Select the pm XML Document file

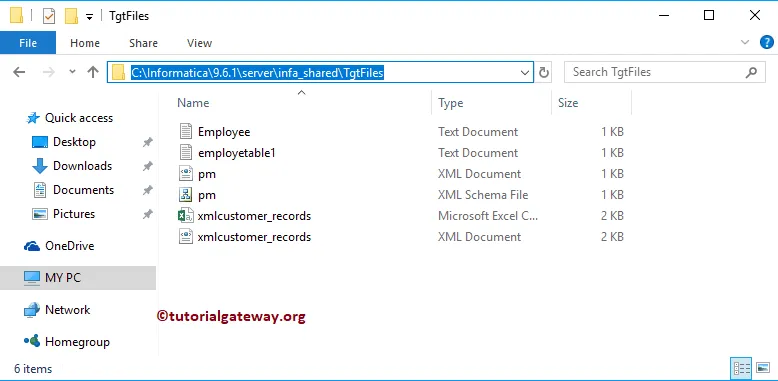206,174
